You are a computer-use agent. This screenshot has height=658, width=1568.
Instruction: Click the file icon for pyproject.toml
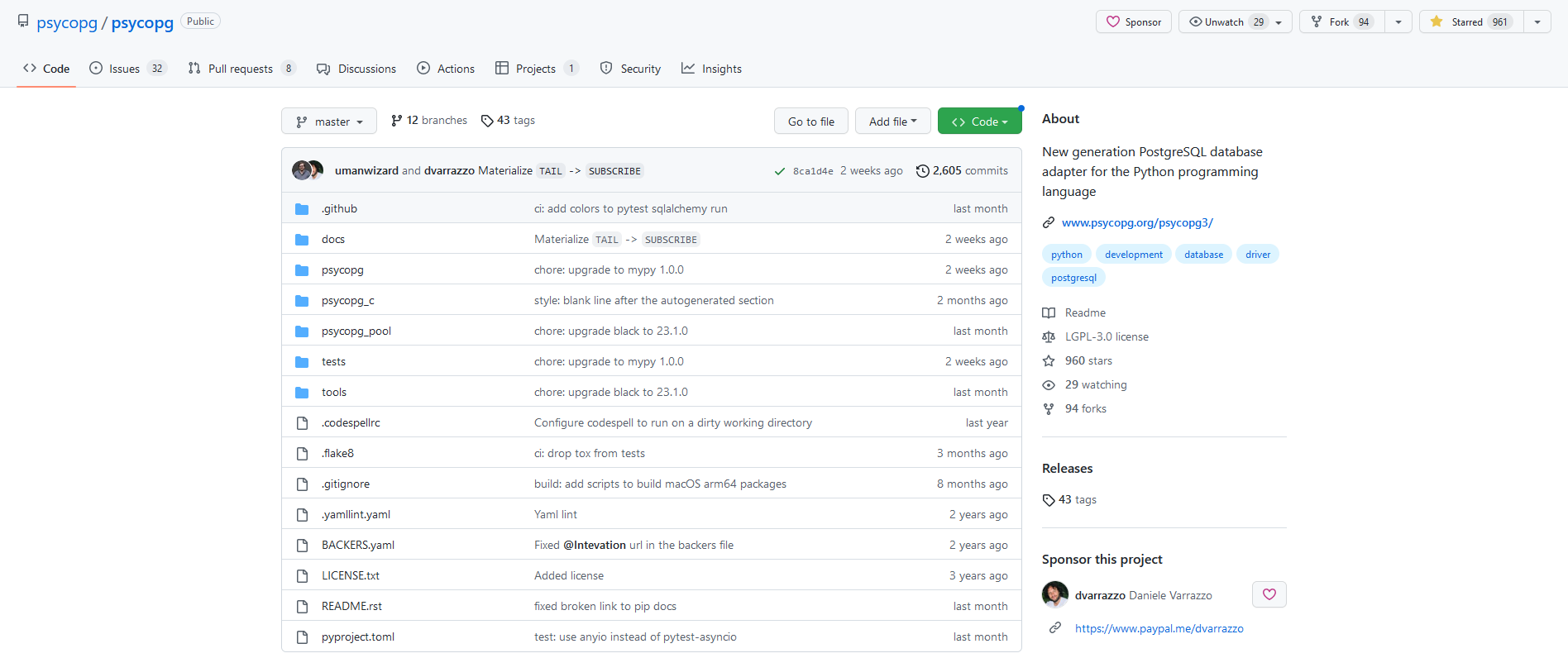(302, 637)
